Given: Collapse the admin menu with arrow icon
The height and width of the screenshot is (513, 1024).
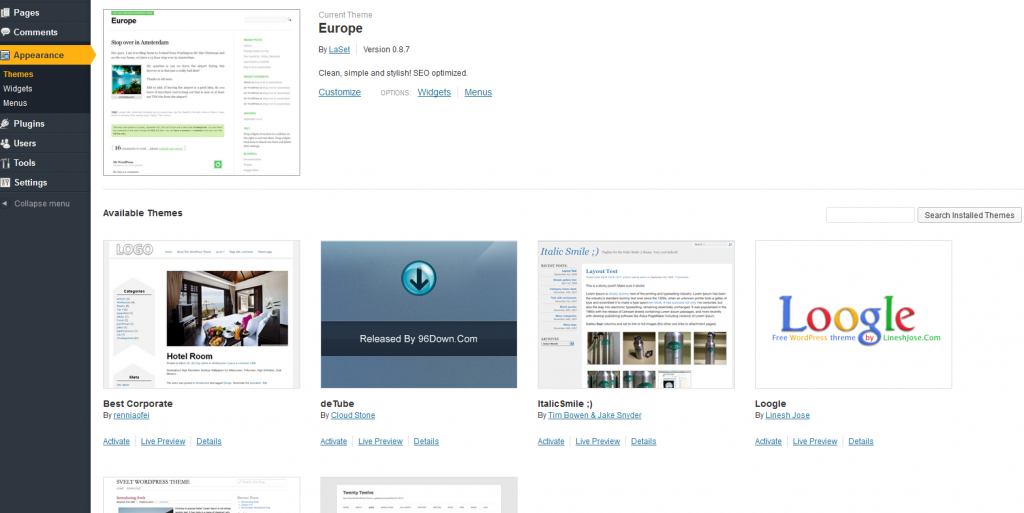Looking at the screenshot, I should point(6,204).
